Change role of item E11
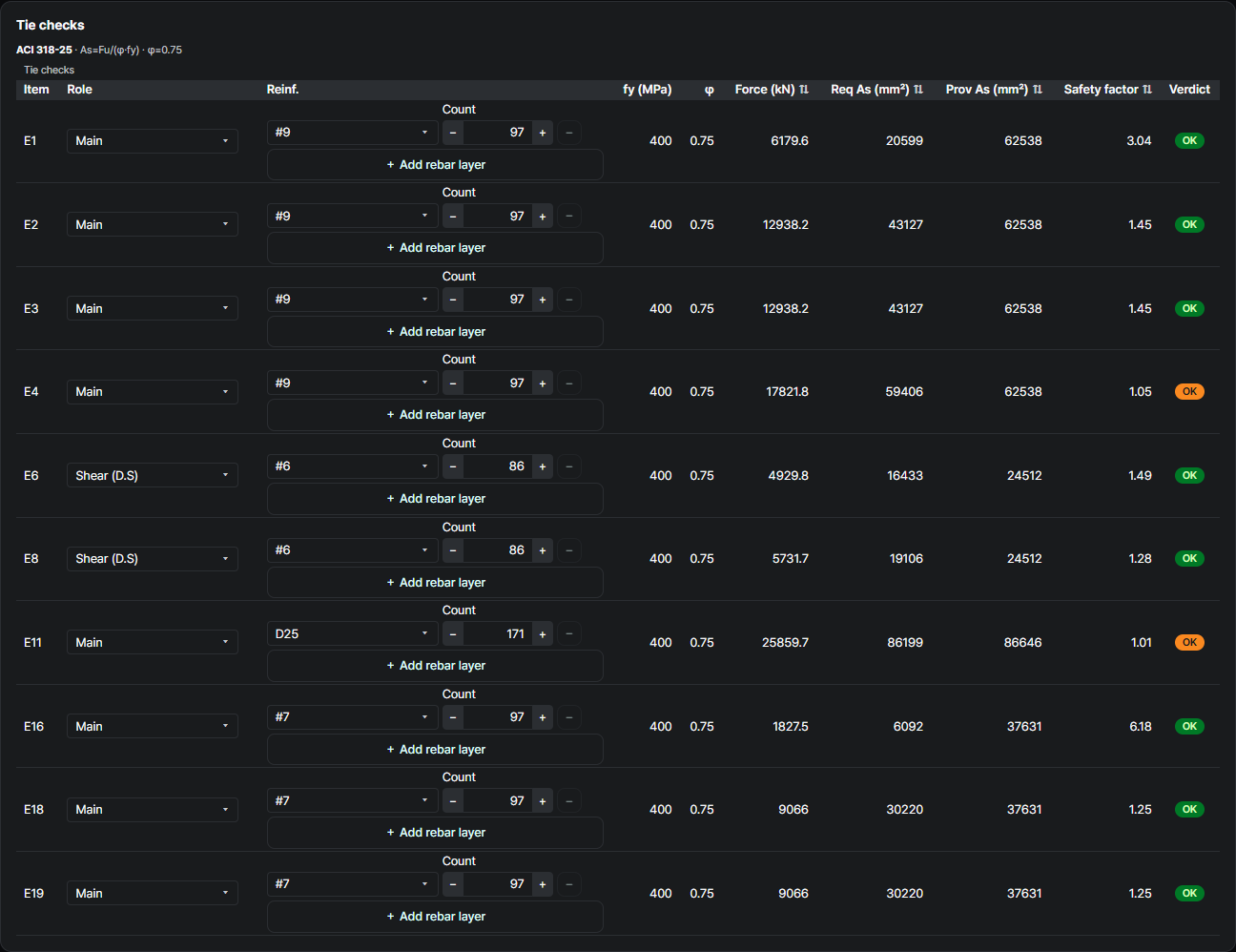The height and width of the screenshot is (952, 1236). [153, 643]
